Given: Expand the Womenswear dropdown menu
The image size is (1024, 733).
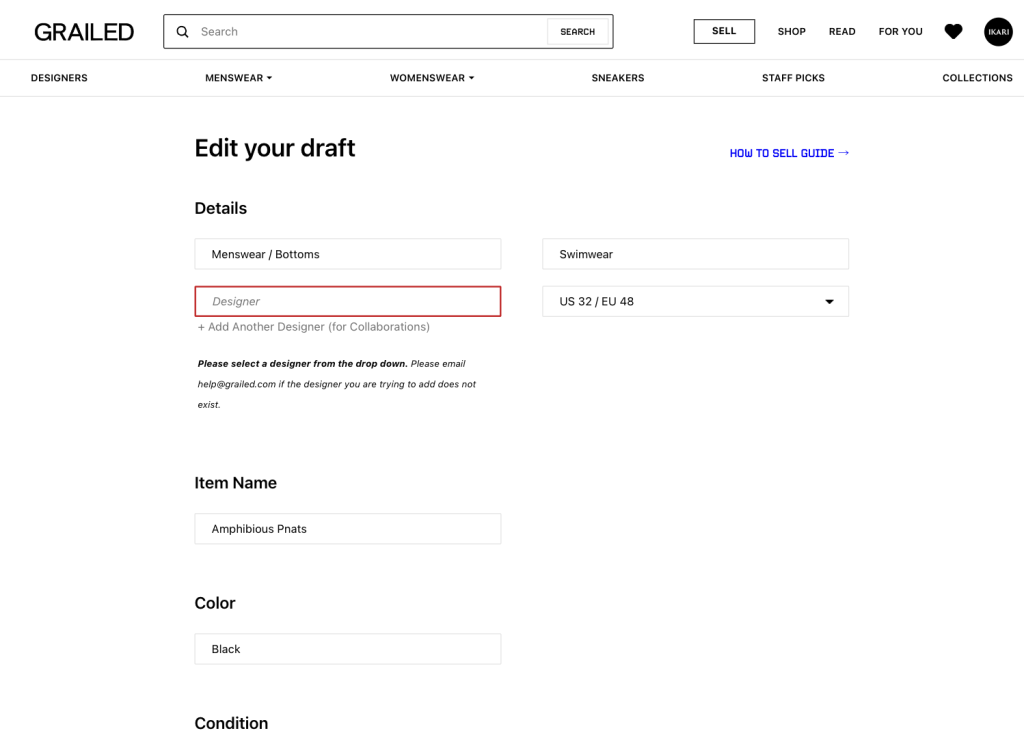Looking at the screenshot, I should [x=432, y=78].
